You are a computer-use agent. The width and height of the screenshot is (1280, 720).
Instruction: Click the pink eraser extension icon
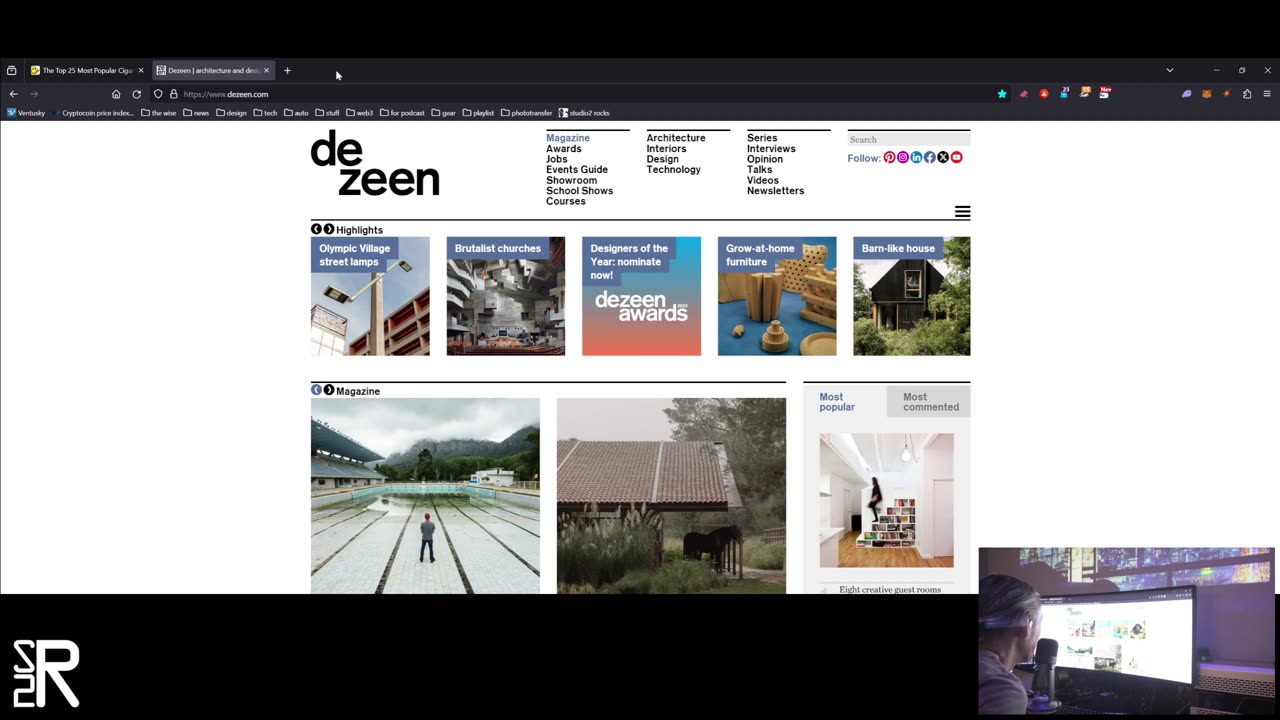click(1023, 94)
